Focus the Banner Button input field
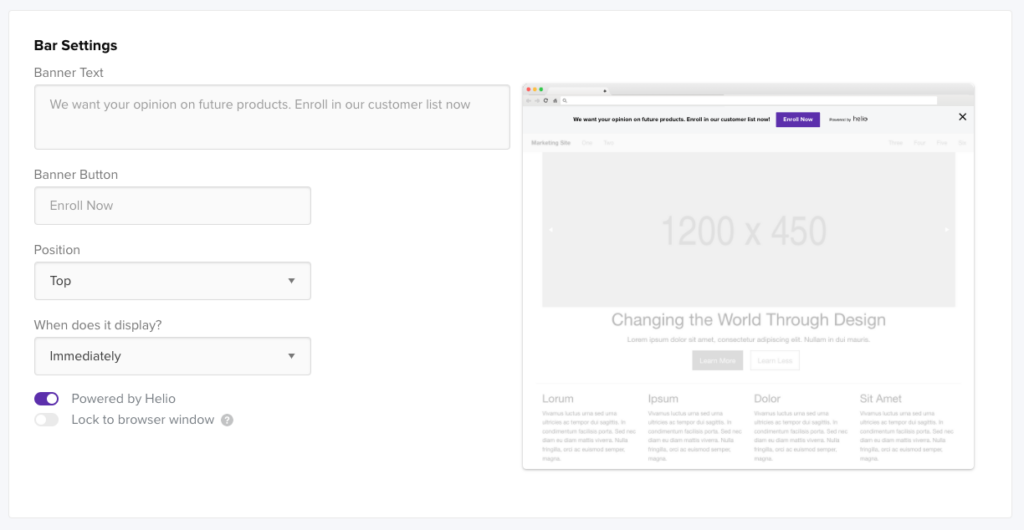Screen dimensions: 1024x530 (x=172, y=206)
